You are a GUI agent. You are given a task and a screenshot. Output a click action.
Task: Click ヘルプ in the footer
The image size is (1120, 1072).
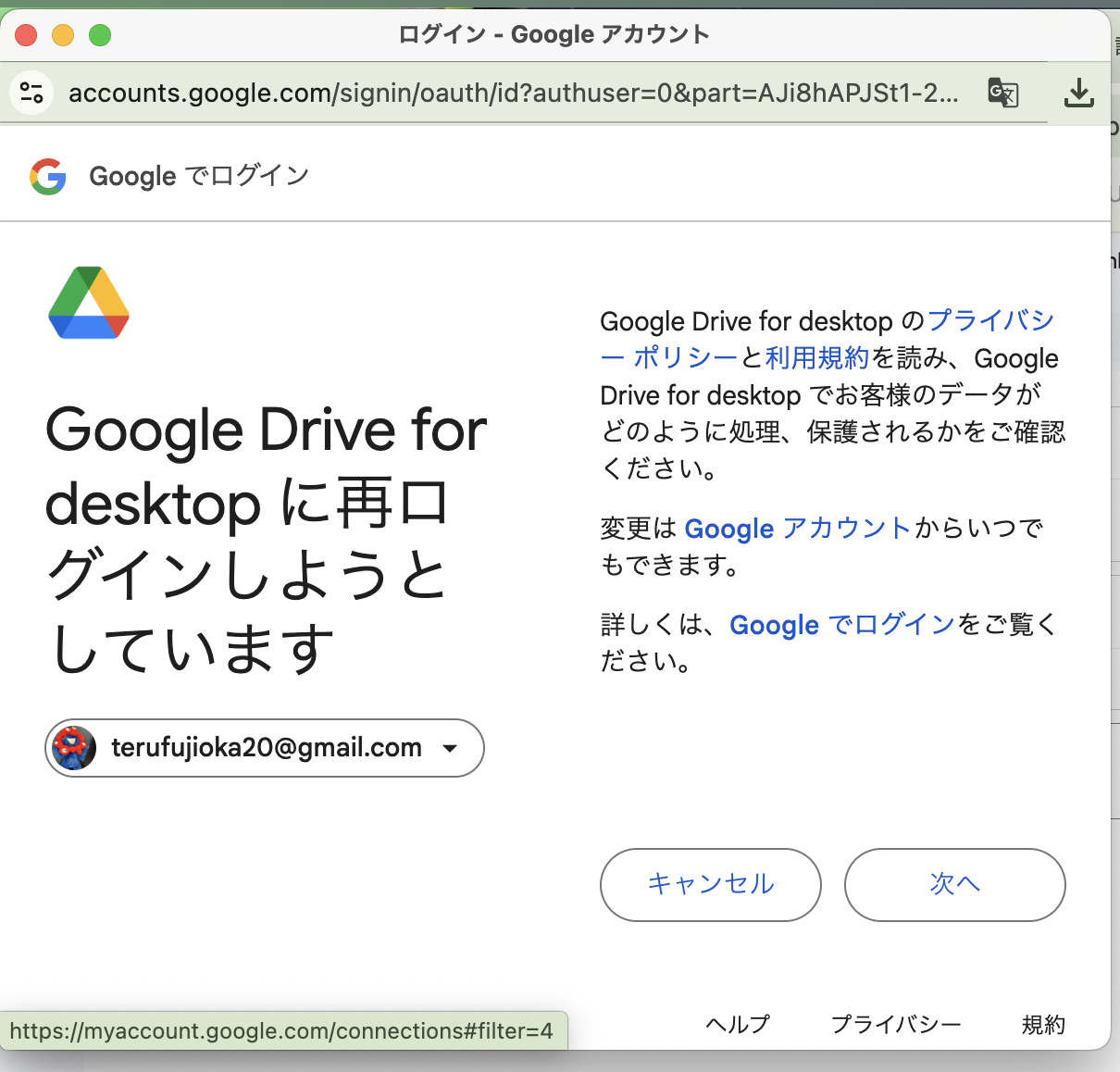[x=737, y=1025]
